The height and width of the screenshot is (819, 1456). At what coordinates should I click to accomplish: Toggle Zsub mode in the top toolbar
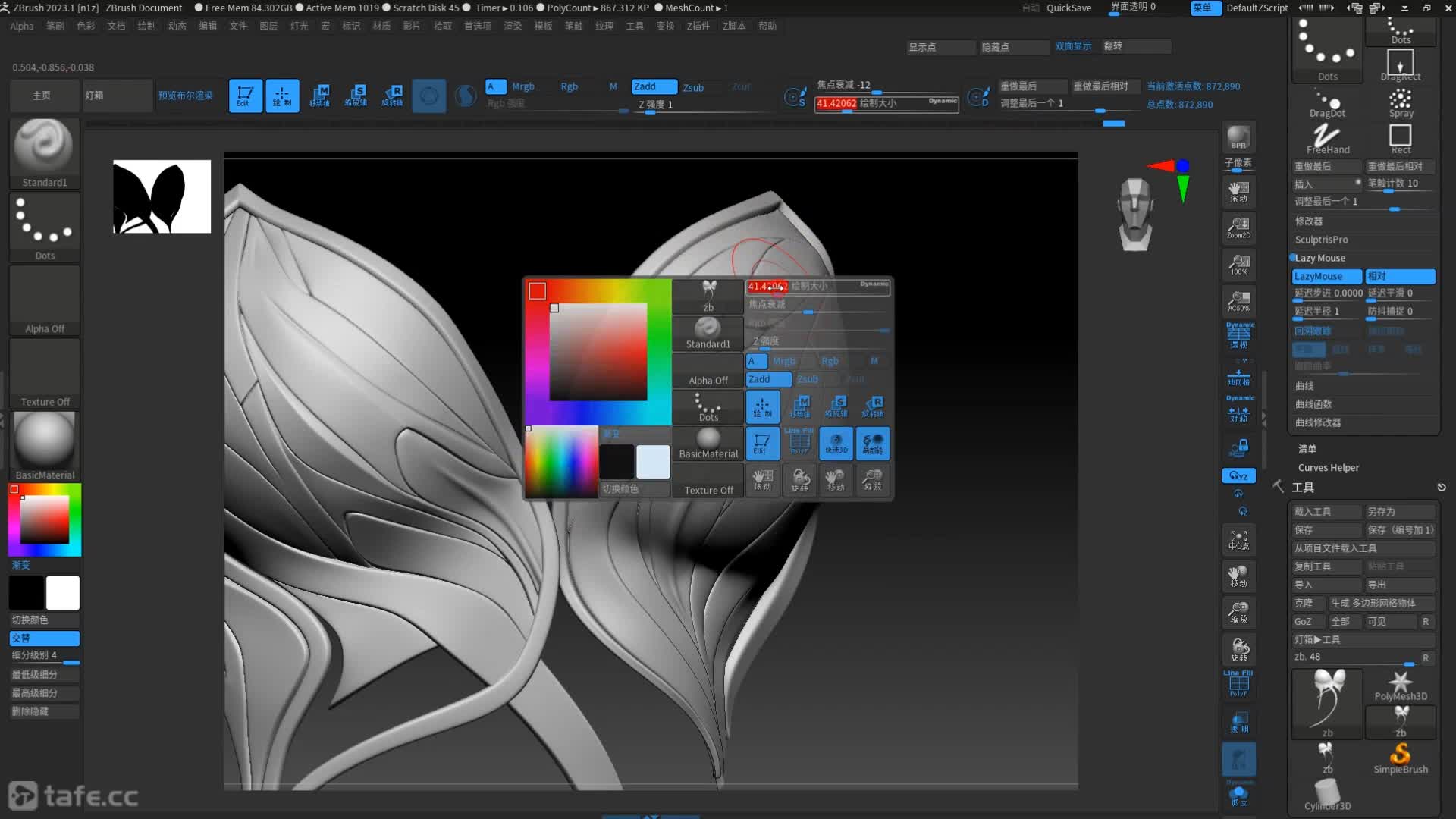693,87
